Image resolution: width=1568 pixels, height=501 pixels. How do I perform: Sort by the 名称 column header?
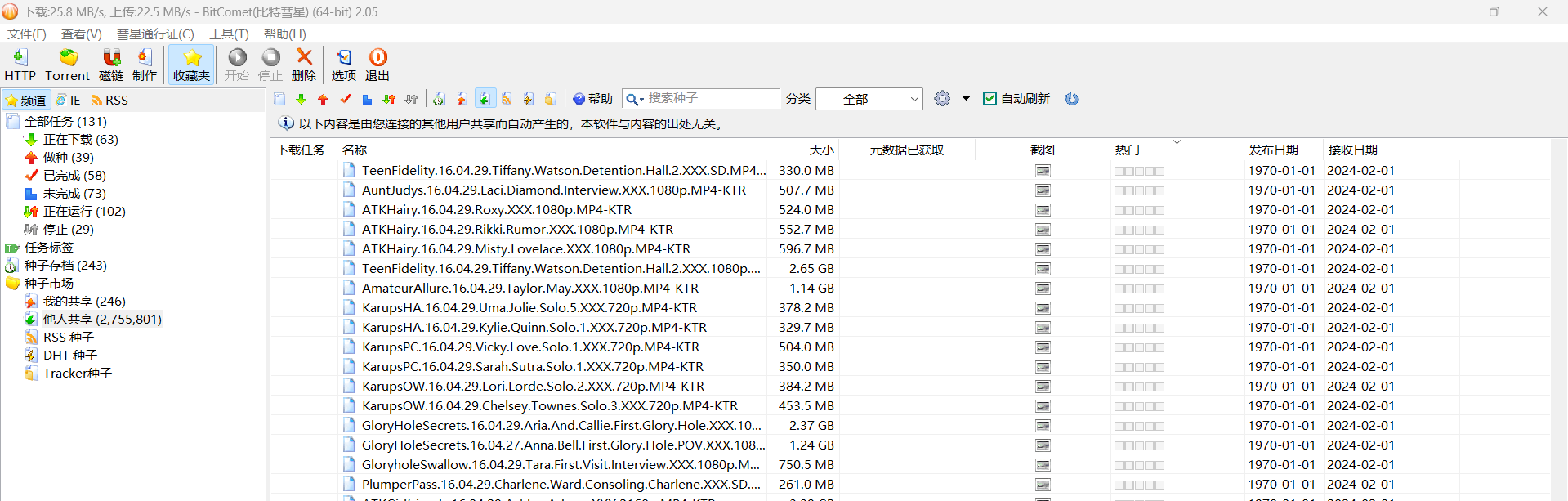point(552,150)
